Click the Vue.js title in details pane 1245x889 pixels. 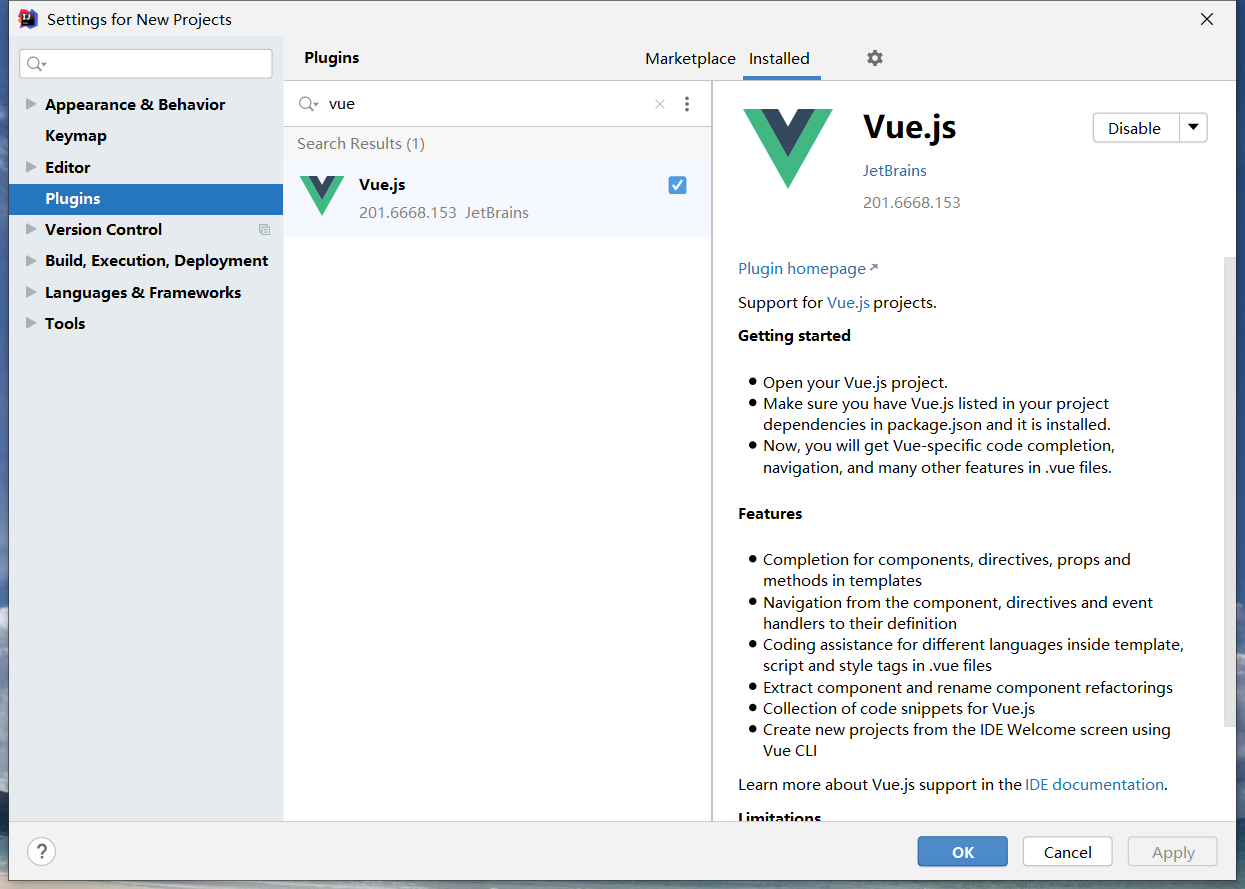click(910, 127)
